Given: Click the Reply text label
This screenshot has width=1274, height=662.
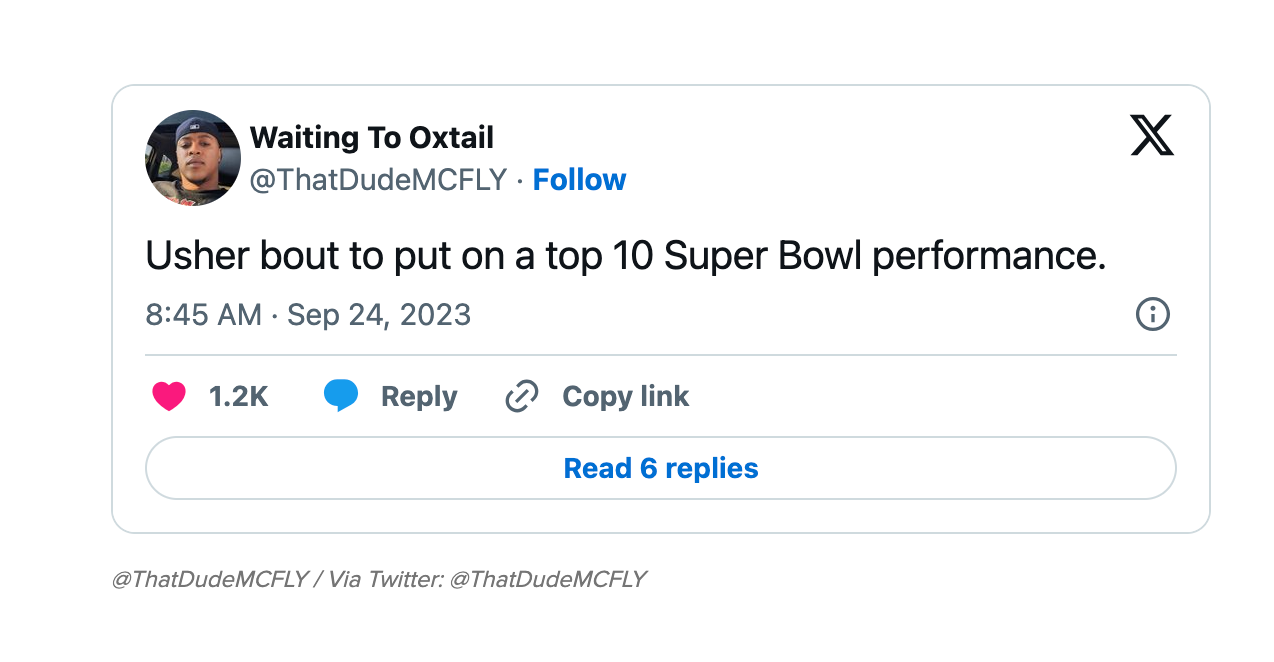Looking at the screenshot, I should 419,397.
